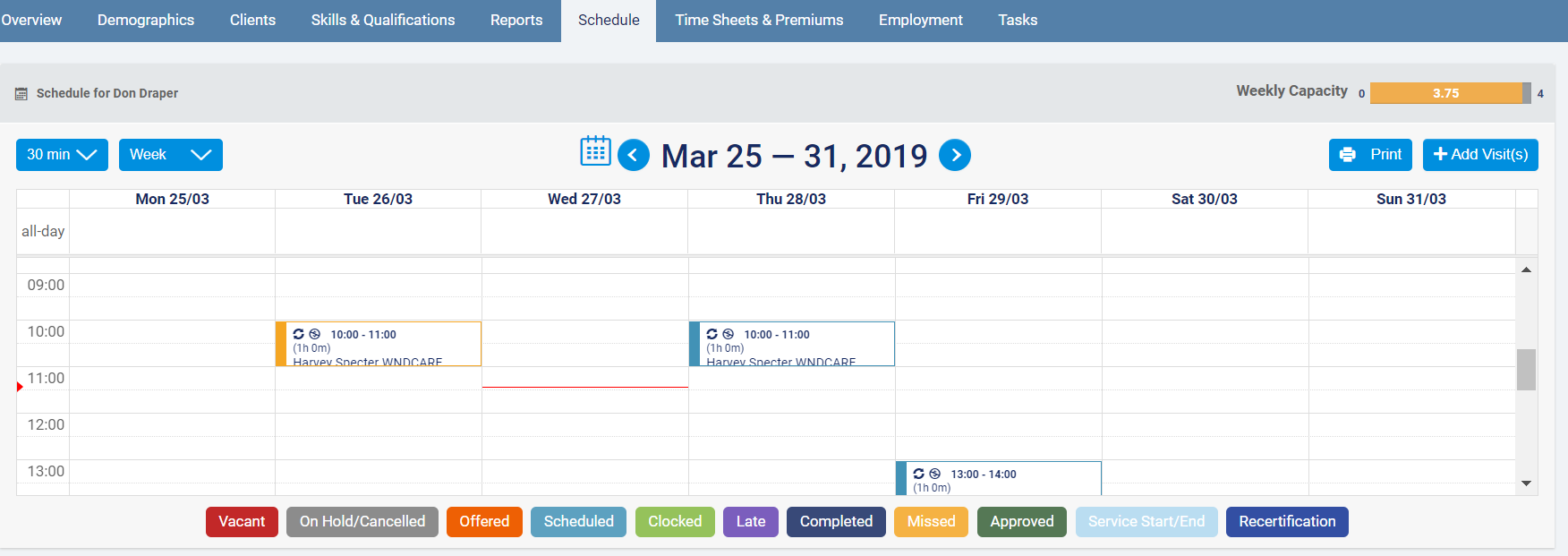Click printer icon in Print button

1348,155
